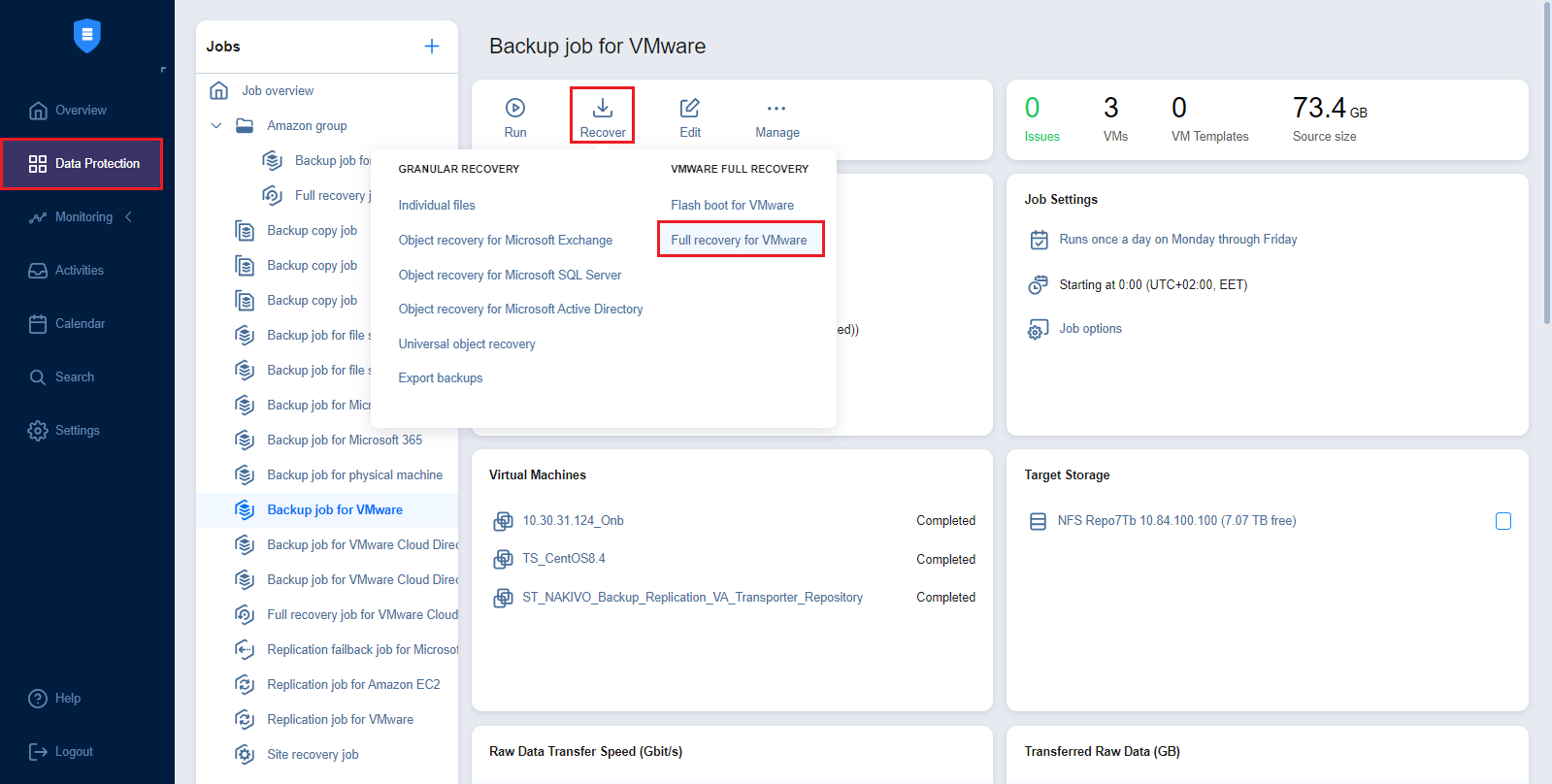Screen dimensions: 1552x784
Task: Open the Job options link
Action: click(x=1090, y=329)
